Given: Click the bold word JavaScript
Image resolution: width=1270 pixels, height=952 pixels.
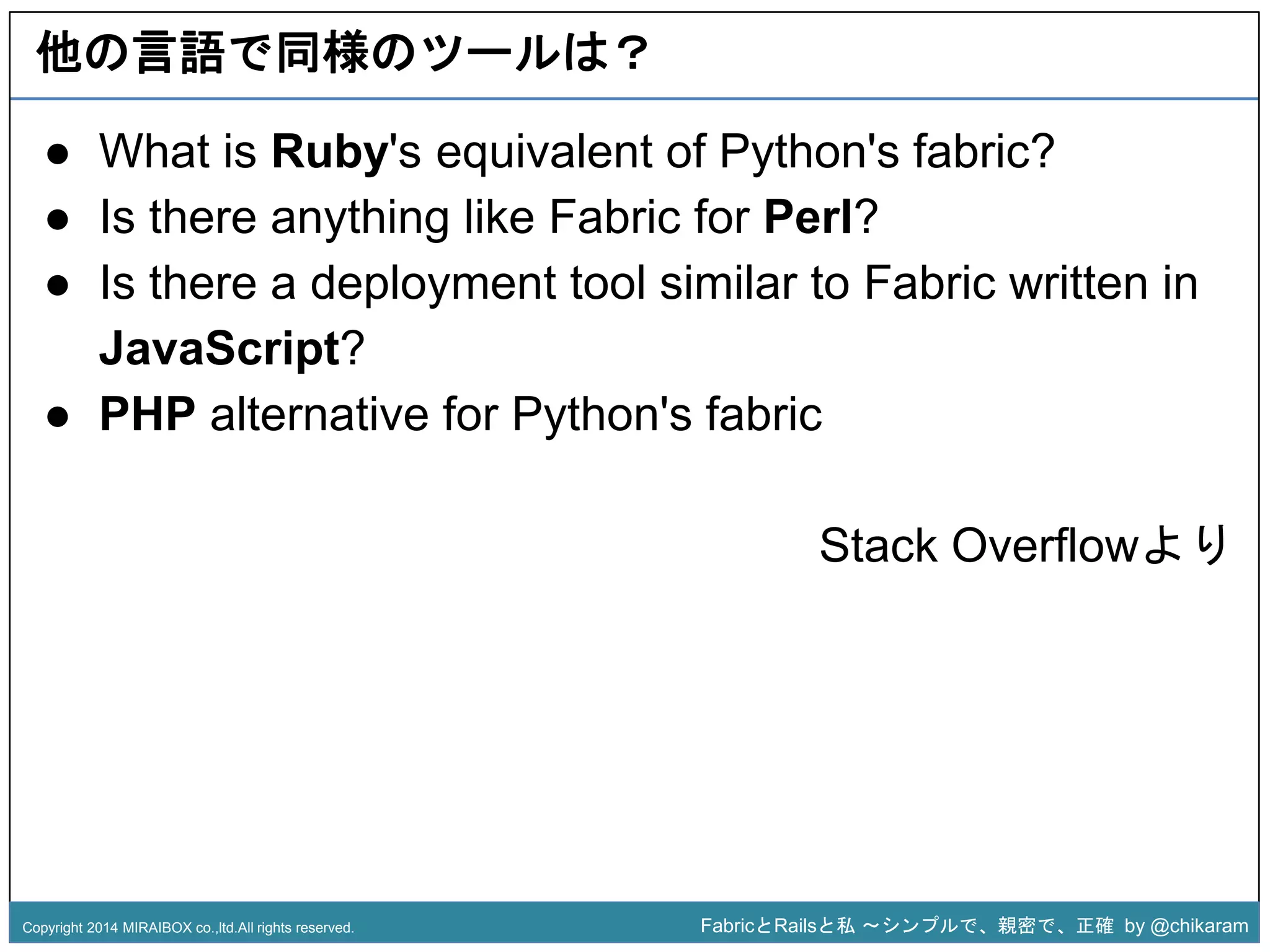Looking at the screenshot, I should [x=220, y=349].
